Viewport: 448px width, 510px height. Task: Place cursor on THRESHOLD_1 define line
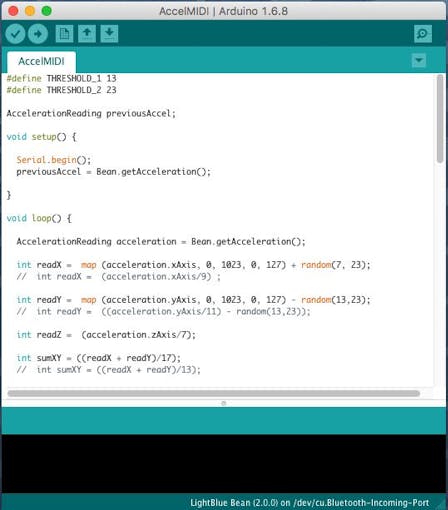point(61,78)
